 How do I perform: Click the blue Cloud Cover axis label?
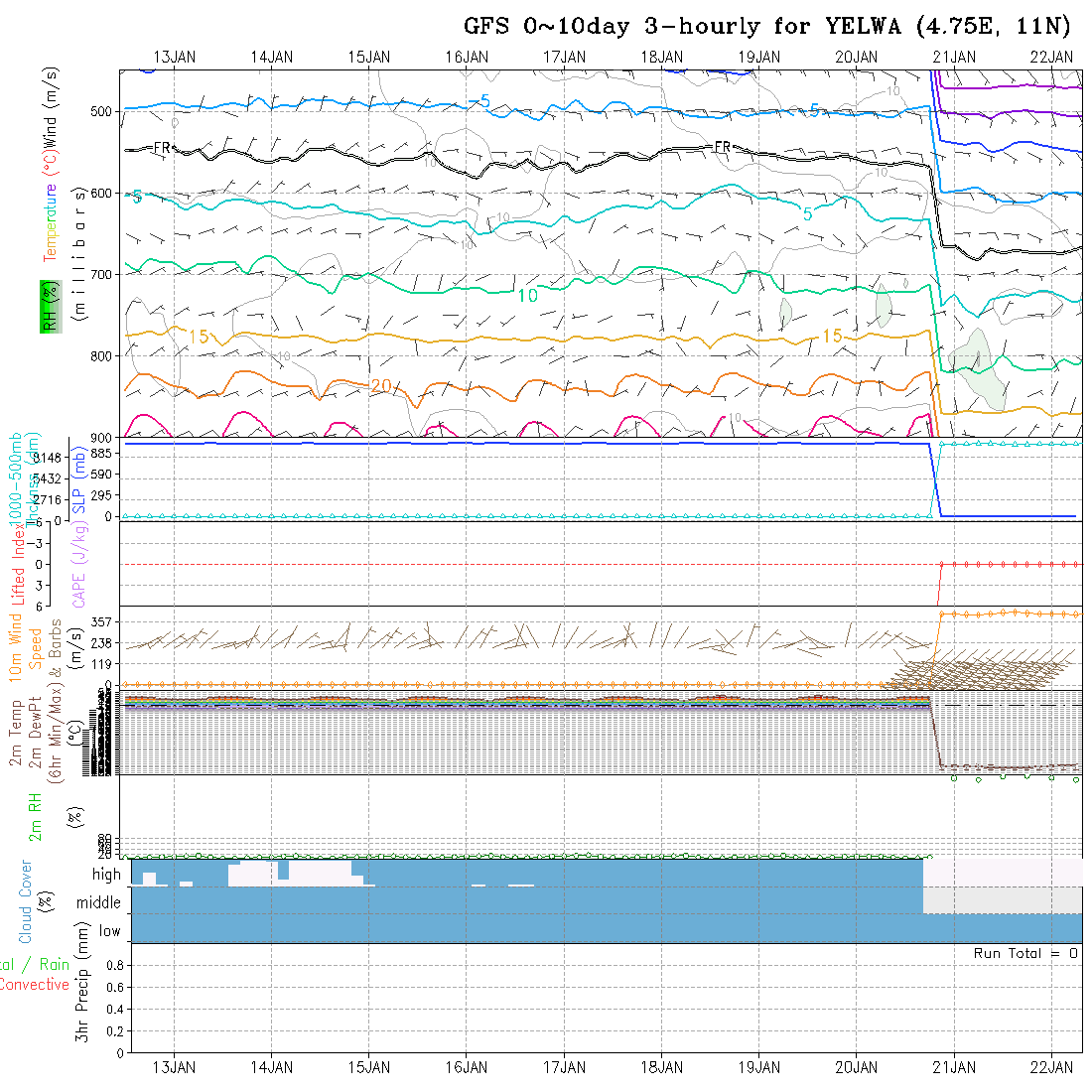[x=24, y=901]
